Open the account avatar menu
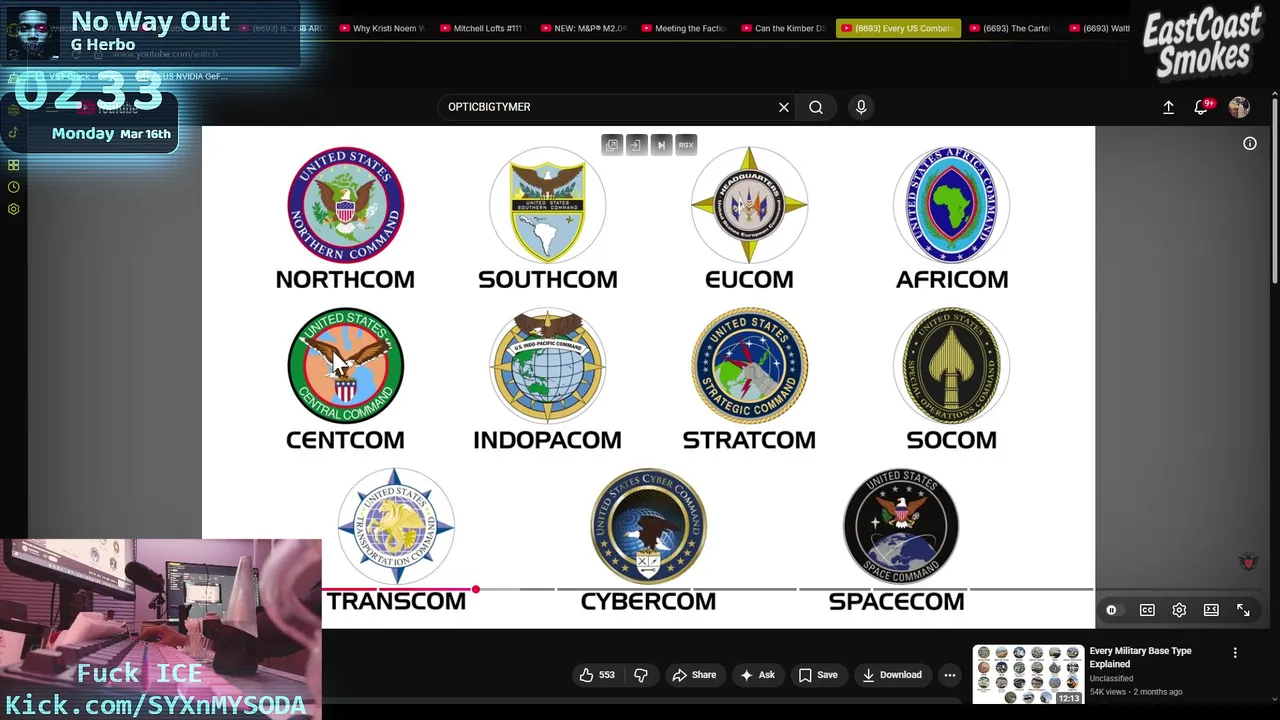Screen dimensions: 1280x720 click(x=1239, y=107)
